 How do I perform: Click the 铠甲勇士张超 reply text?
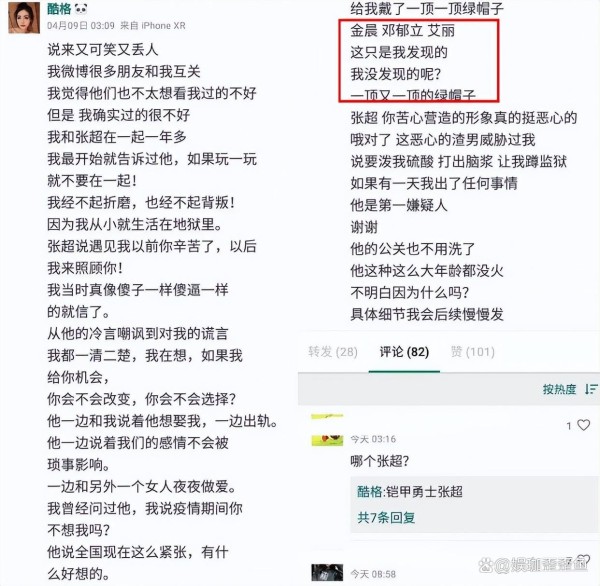(x=424, y=491)
